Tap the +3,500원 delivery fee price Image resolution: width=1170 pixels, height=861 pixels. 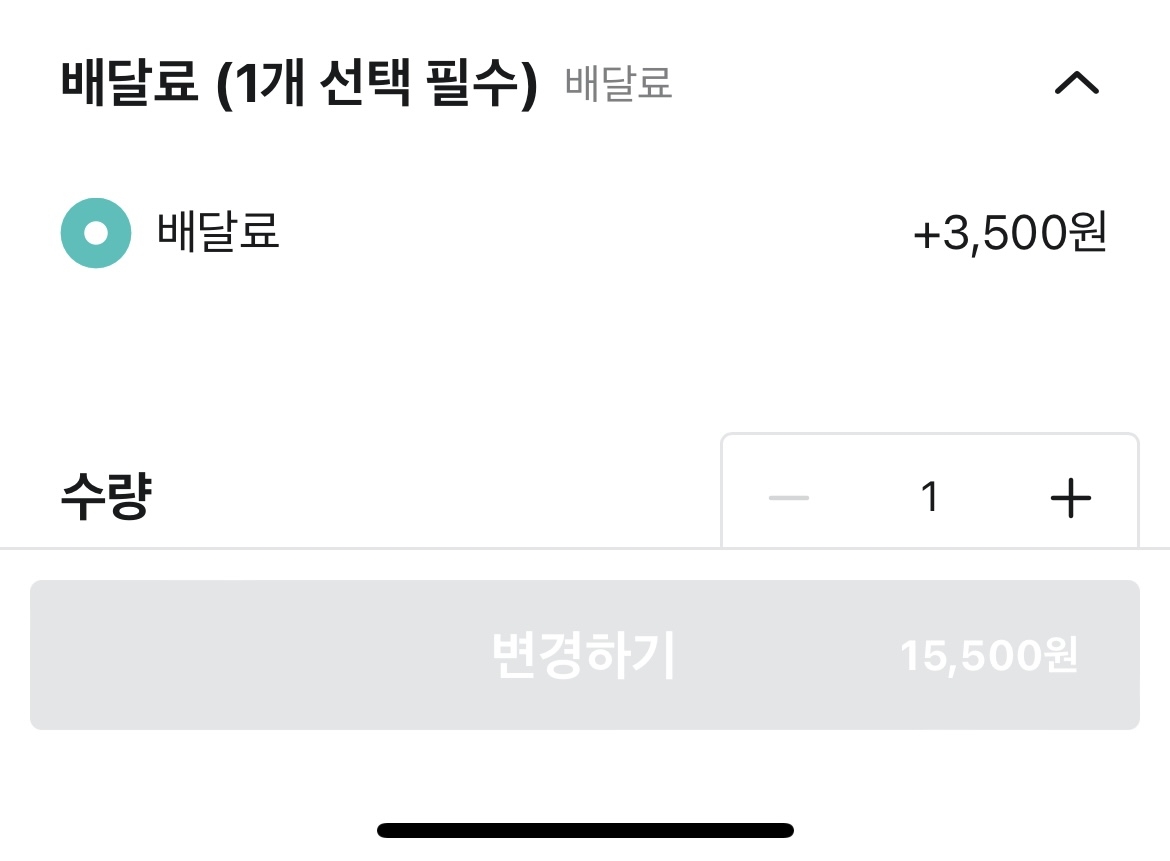pos(1009,234)
